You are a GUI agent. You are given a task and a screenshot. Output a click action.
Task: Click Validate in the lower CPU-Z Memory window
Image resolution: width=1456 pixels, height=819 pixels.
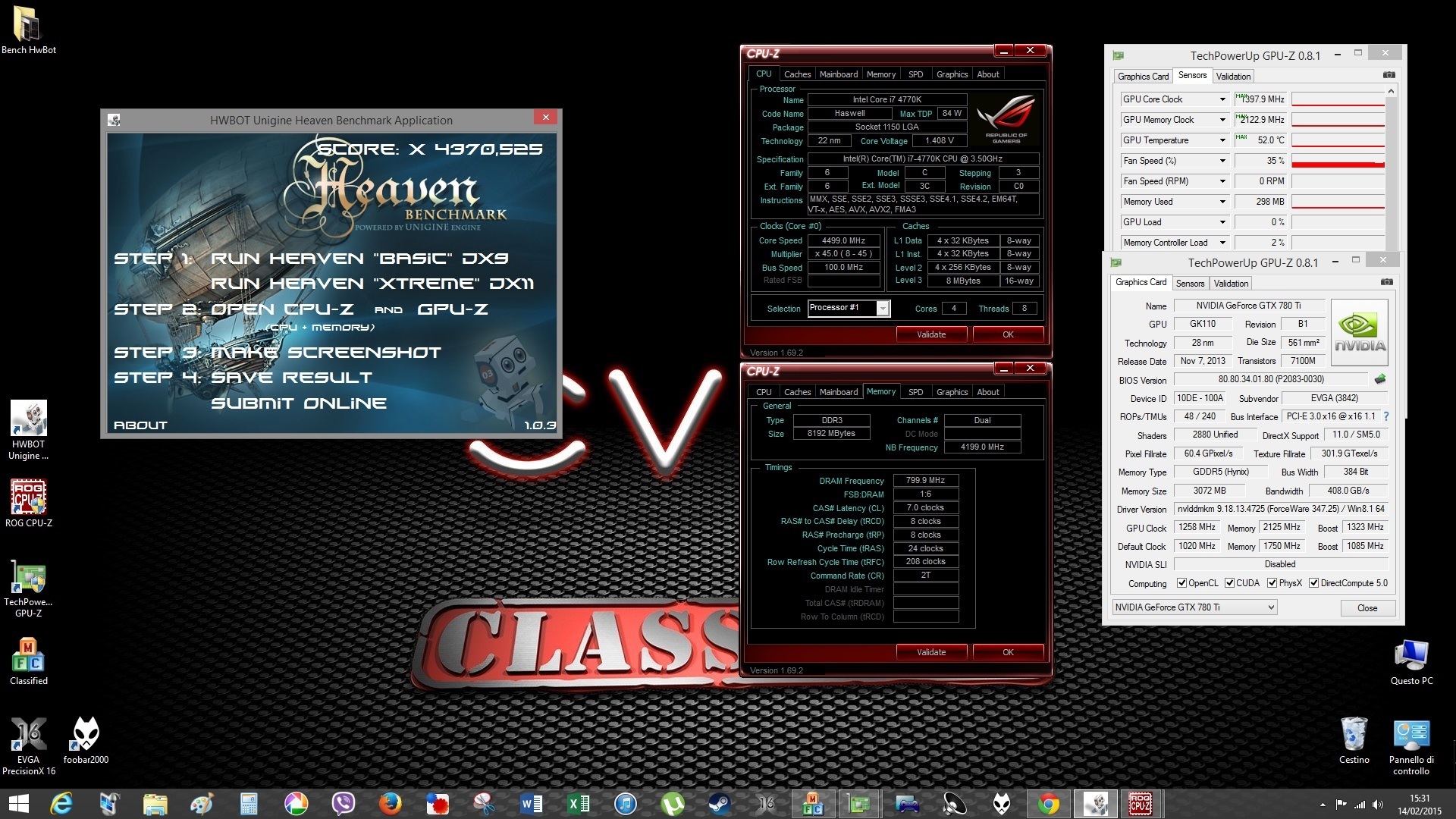(x=931, y=652)
